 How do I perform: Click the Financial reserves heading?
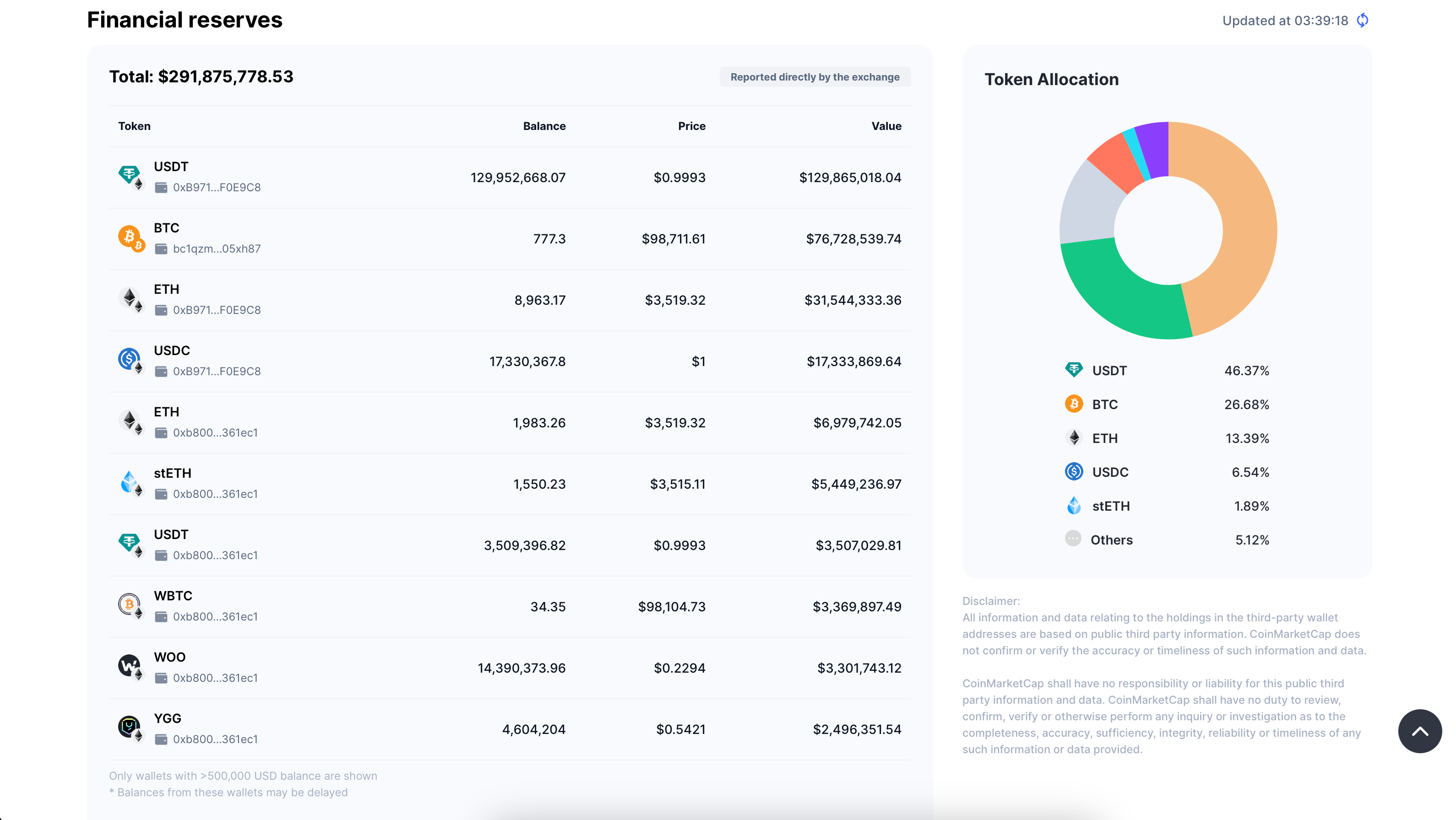coord(184,20)
